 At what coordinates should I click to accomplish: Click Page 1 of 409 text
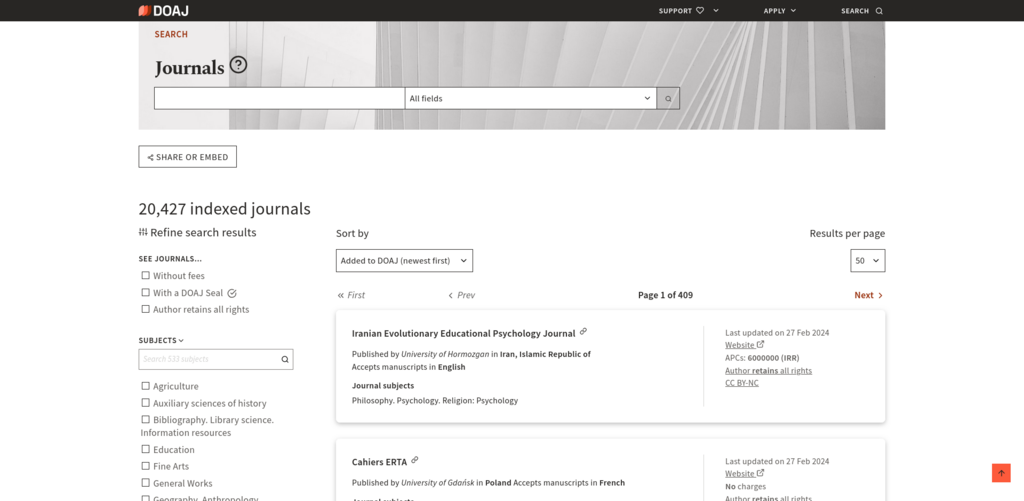click(x=665, y=295)
